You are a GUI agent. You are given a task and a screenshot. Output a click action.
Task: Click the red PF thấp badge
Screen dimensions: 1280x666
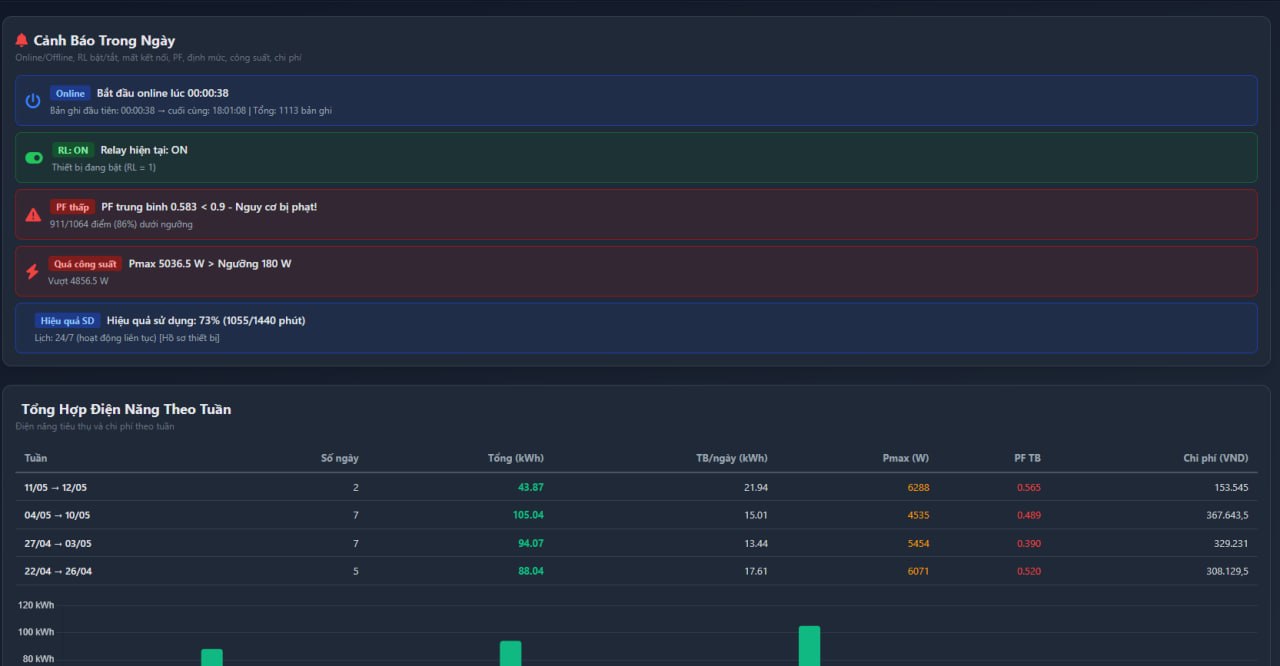click(x=72, y=207)
